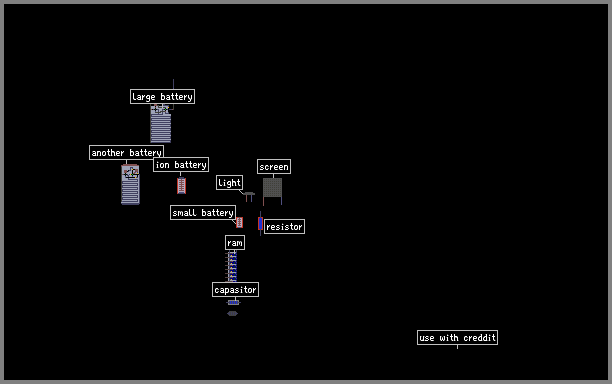Select the gray hexagon shape below the capacitor
The height and width of the screenshot is (384, 612).
pos(233,313)
